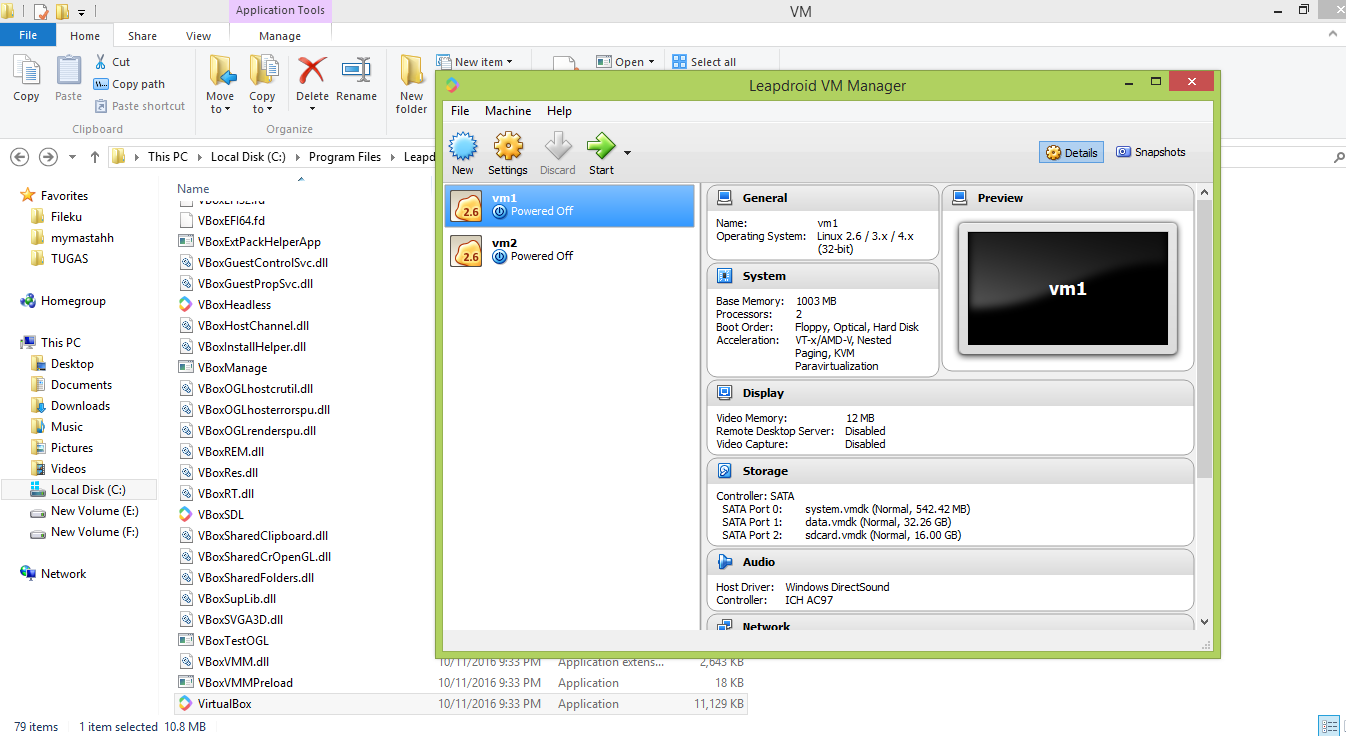
Task: Click the New VM toolbar icon
Action: pyautogui.click(x=462, y=148)
